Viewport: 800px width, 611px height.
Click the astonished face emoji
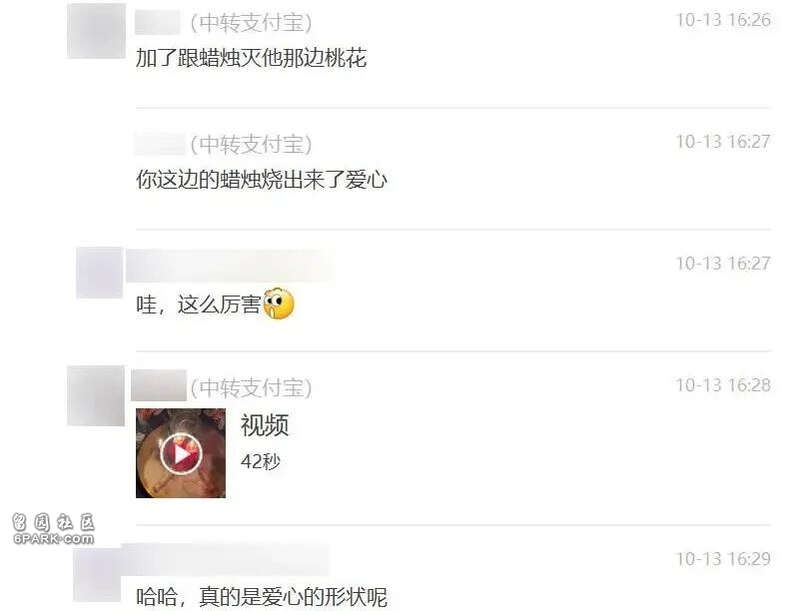pos(279,304)
